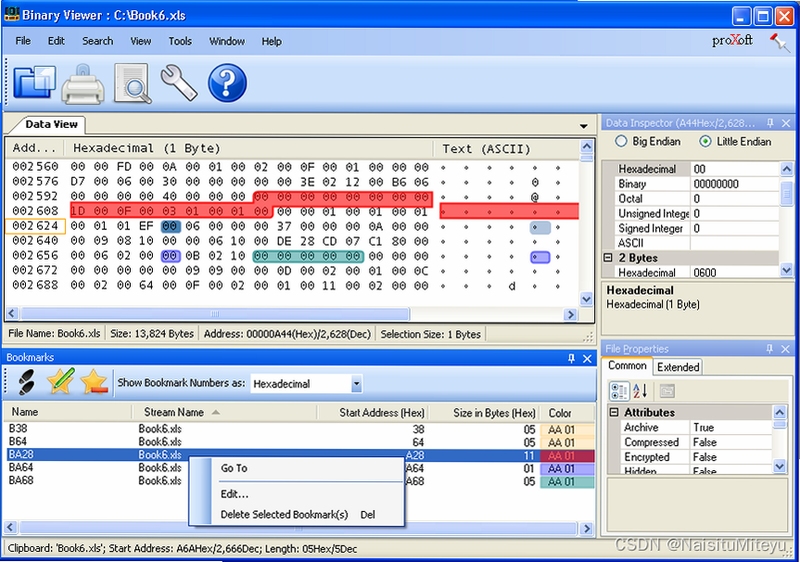
Task: Switch to the Extended tab
Action: pyautogui.click(x=678, y=367)
